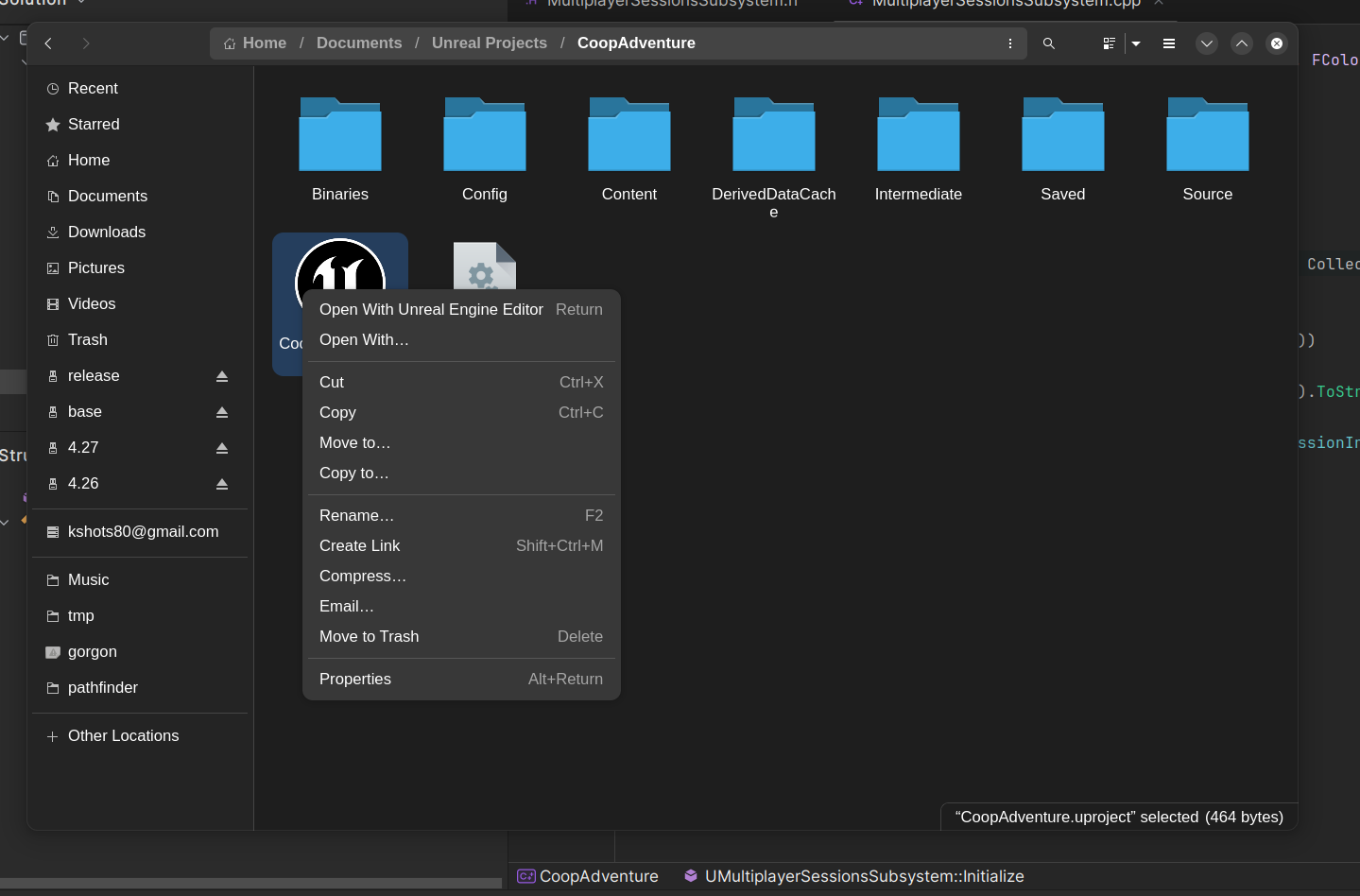Click the CoopAdventure icon in the IDE status bar
Screen dimensions: 1360x896
coord(526,876)
